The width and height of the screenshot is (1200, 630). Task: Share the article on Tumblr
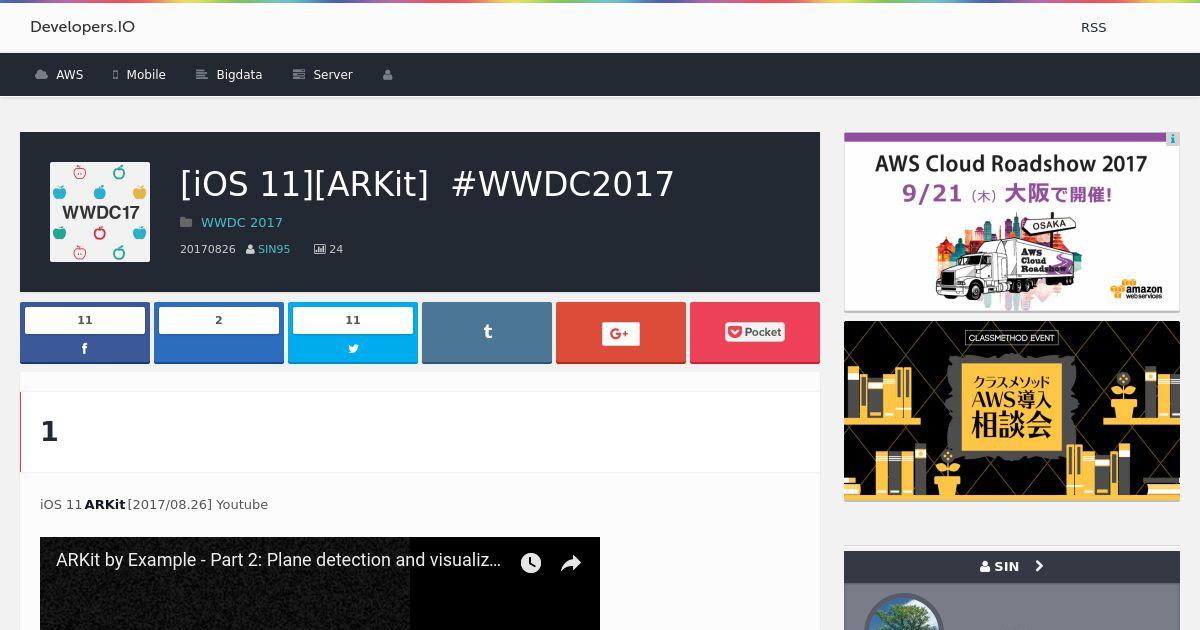click(x=487, y=333)
